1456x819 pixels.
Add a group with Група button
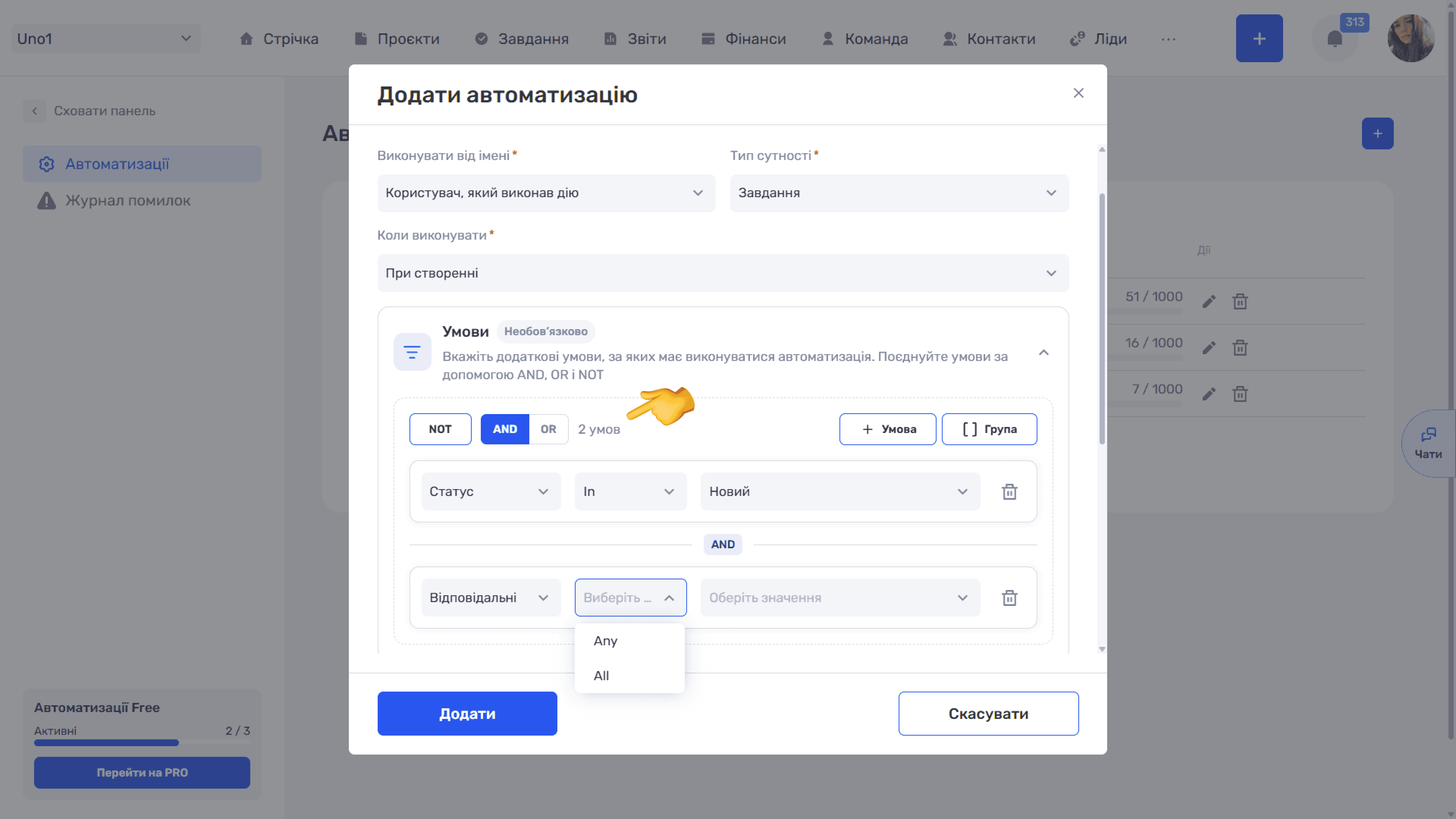pyautogui.click(x=989, y=429)
